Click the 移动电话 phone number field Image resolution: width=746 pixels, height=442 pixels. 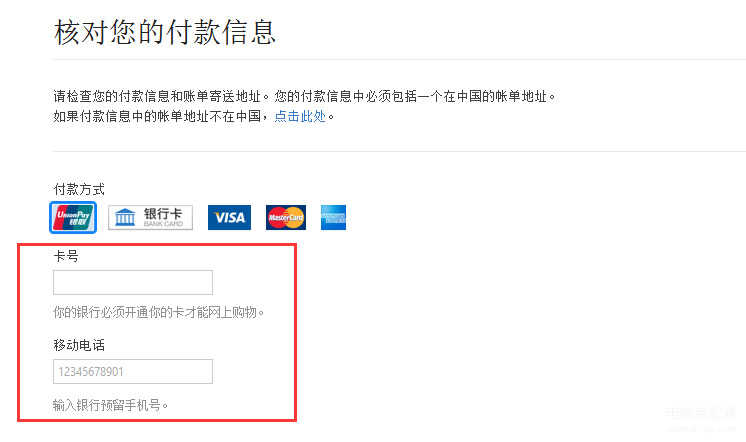[133, 371]
